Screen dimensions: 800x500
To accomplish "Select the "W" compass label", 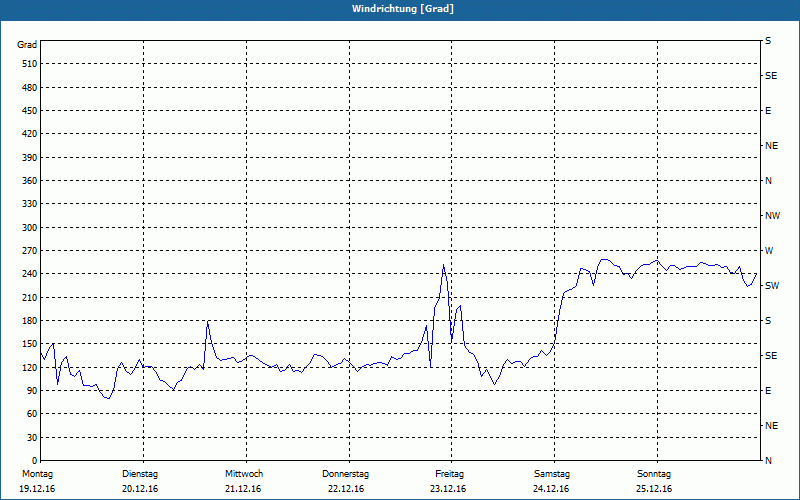I will (769, 251).
